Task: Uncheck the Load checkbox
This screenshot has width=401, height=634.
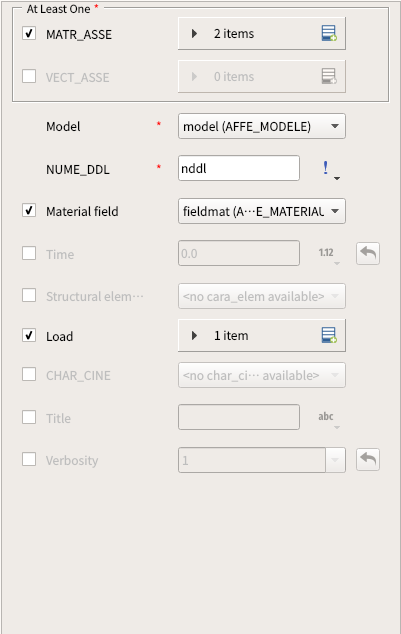Action: click(x=29, y=335)
